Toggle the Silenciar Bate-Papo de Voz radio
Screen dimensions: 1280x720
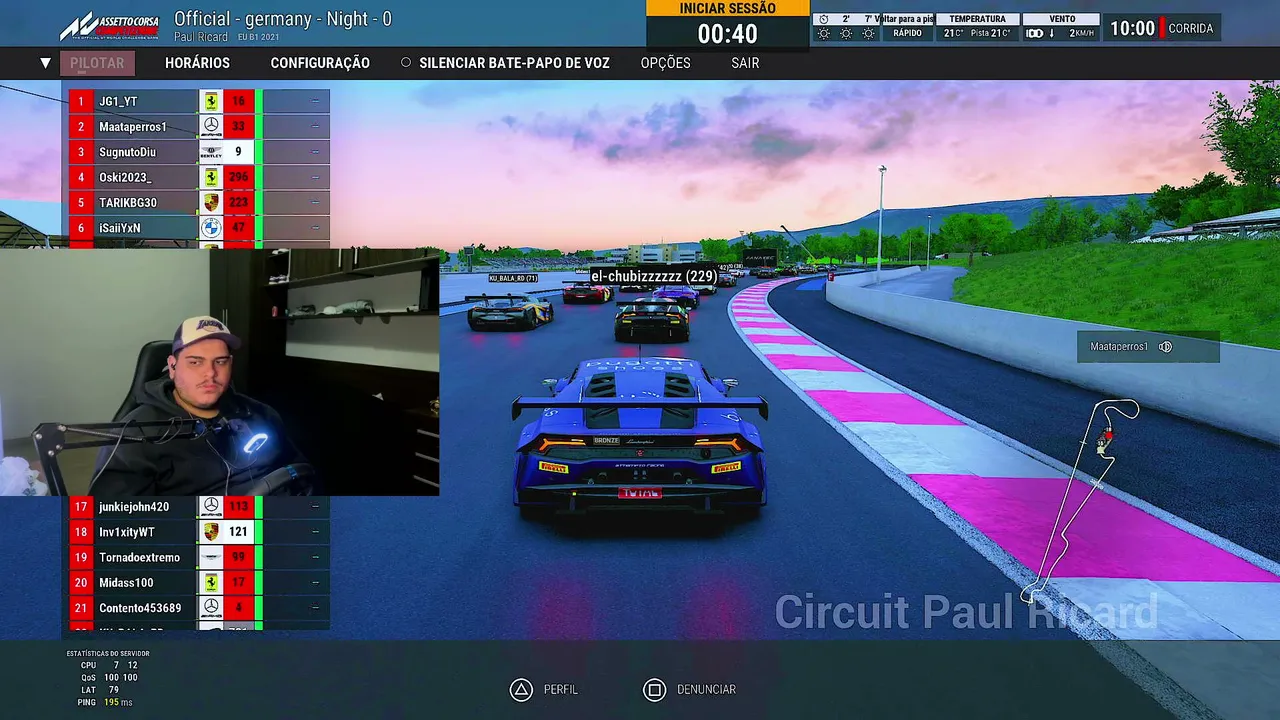pos(406,63)
